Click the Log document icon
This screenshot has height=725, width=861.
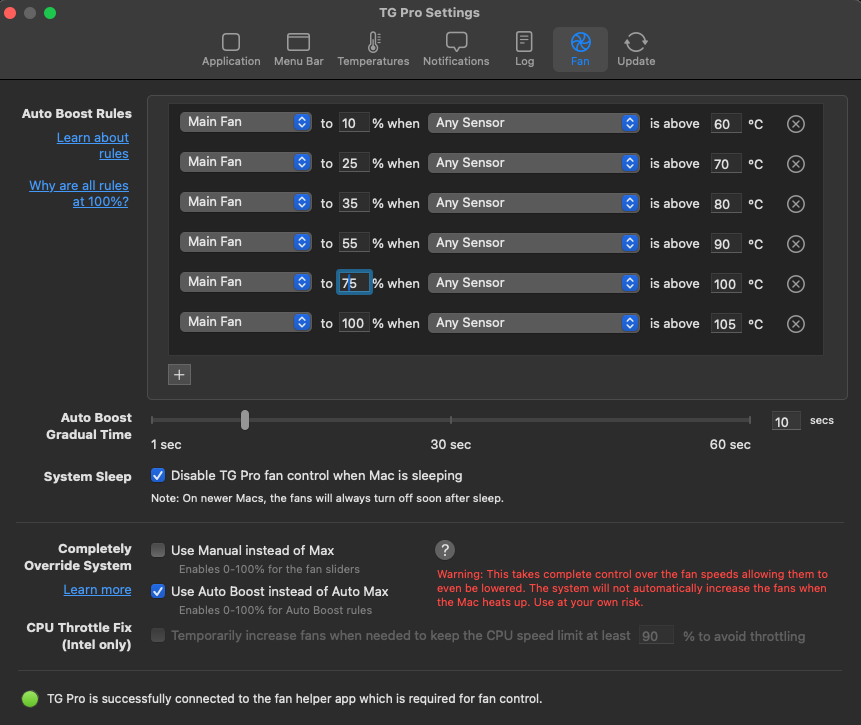pos(524,43)
